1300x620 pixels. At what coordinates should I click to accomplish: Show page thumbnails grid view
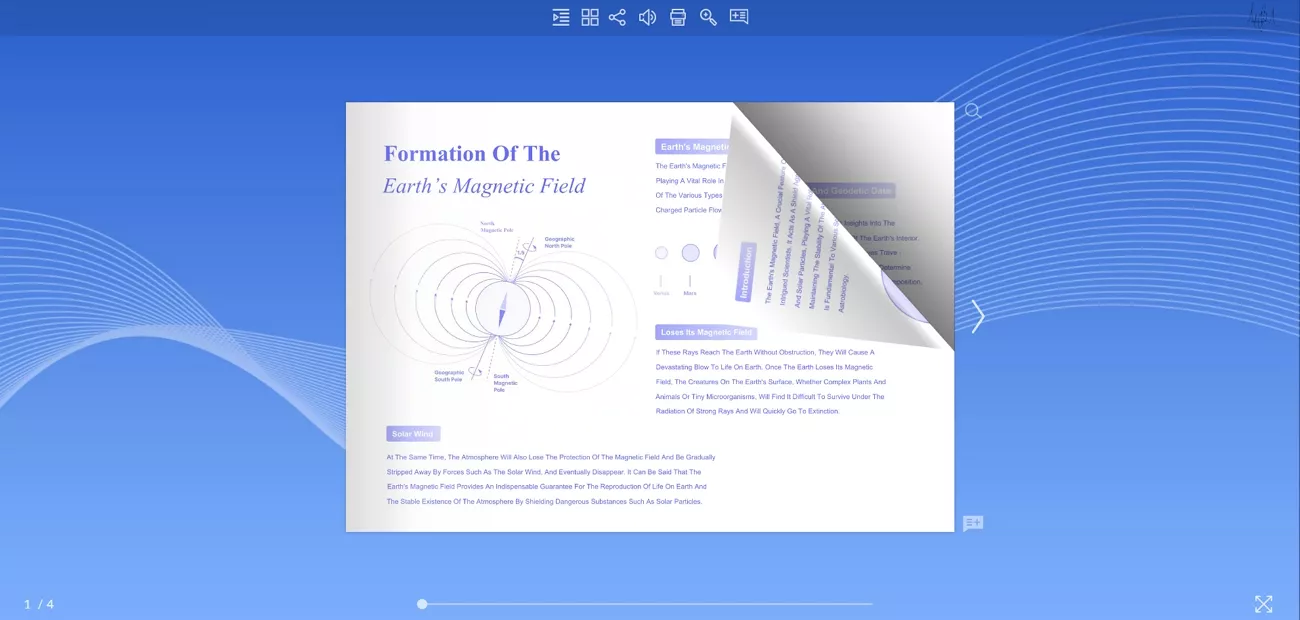[590, 17]
